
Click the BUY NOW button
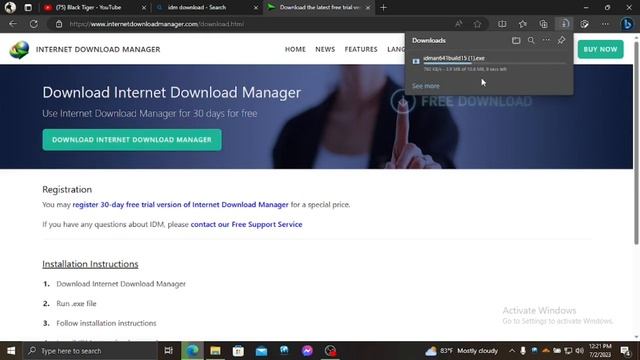[600, 49]
